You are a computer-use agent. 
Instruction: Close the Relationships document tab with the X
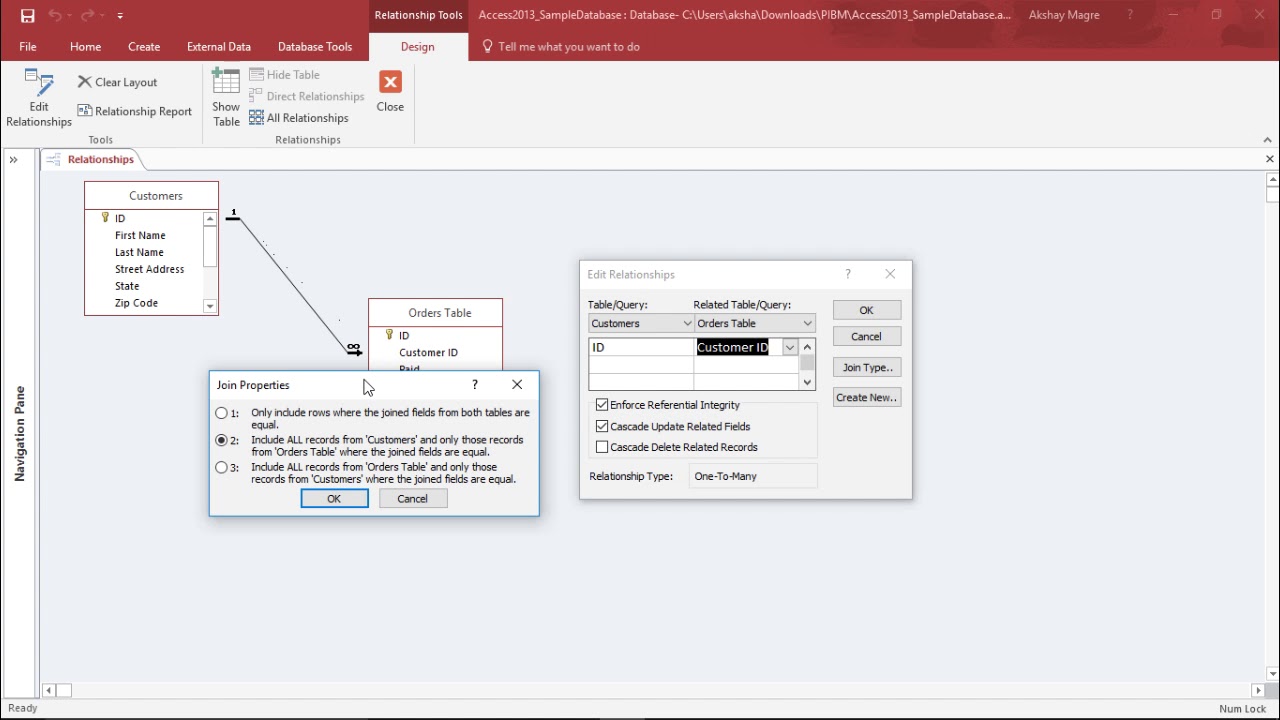[1270, 159]
